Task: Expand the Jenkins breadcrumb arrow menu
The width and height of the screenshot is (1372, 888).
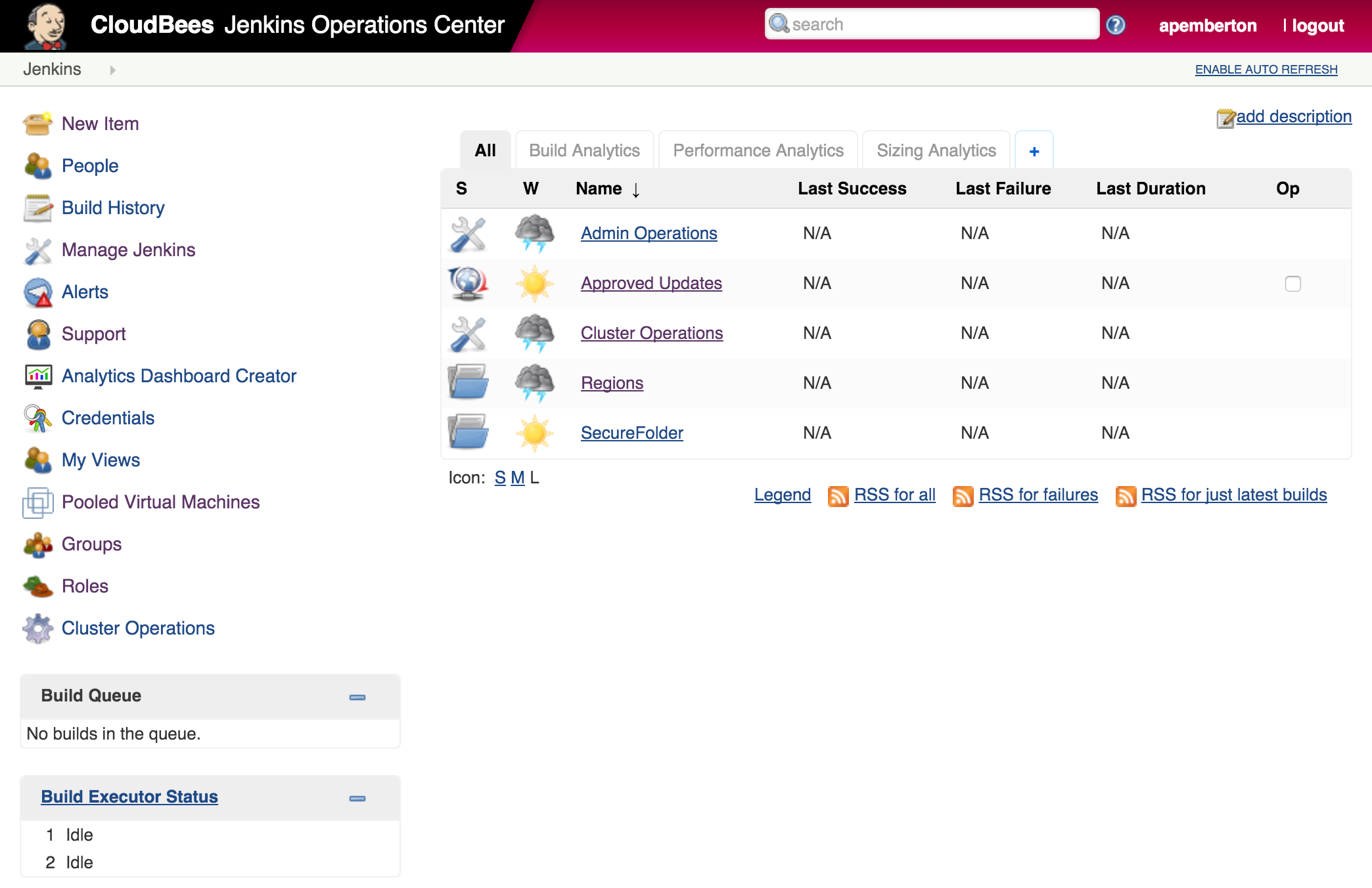Action: click(x=112, y=70)
